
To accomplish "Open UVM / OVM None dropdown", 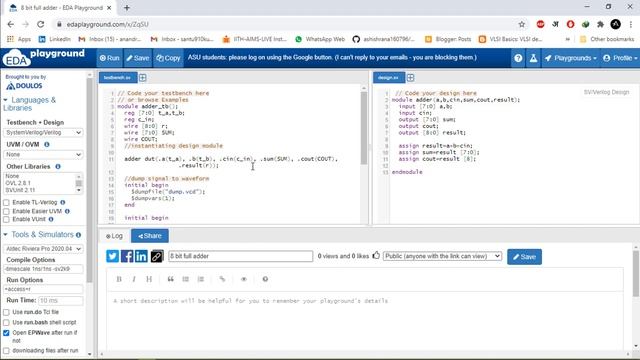I will click(x=43, y=155).
